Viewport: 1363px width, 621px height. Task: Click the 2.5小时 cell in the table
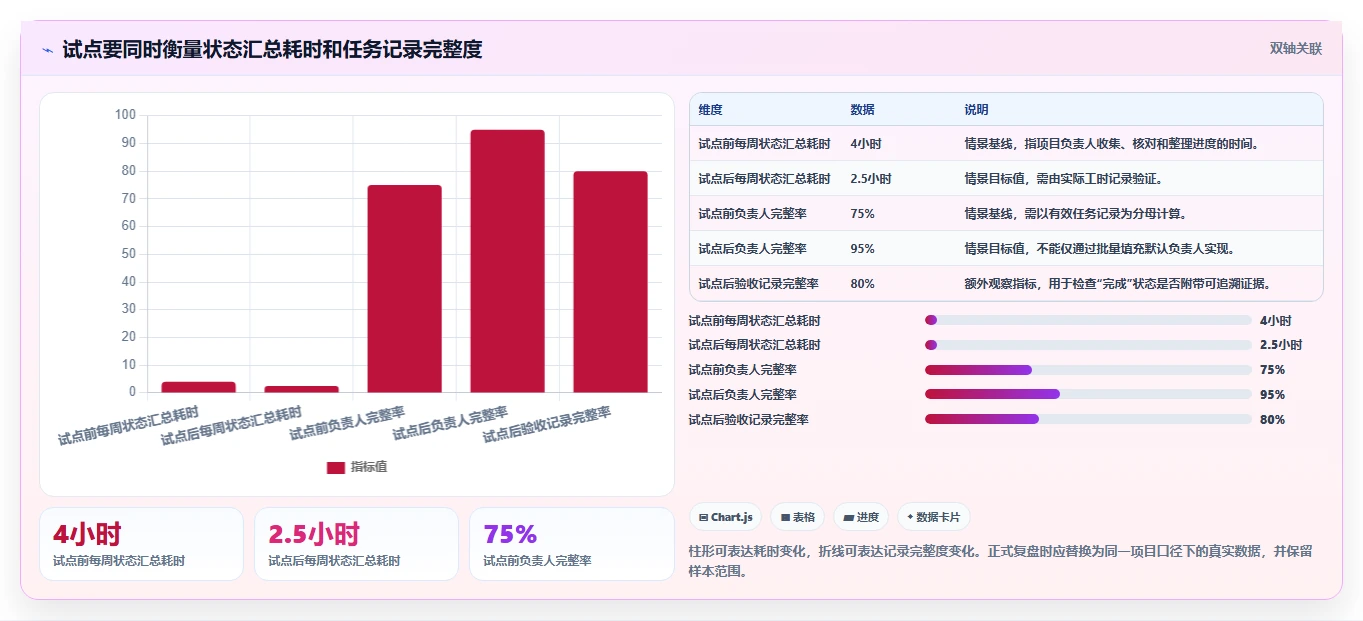click(871, 179)
